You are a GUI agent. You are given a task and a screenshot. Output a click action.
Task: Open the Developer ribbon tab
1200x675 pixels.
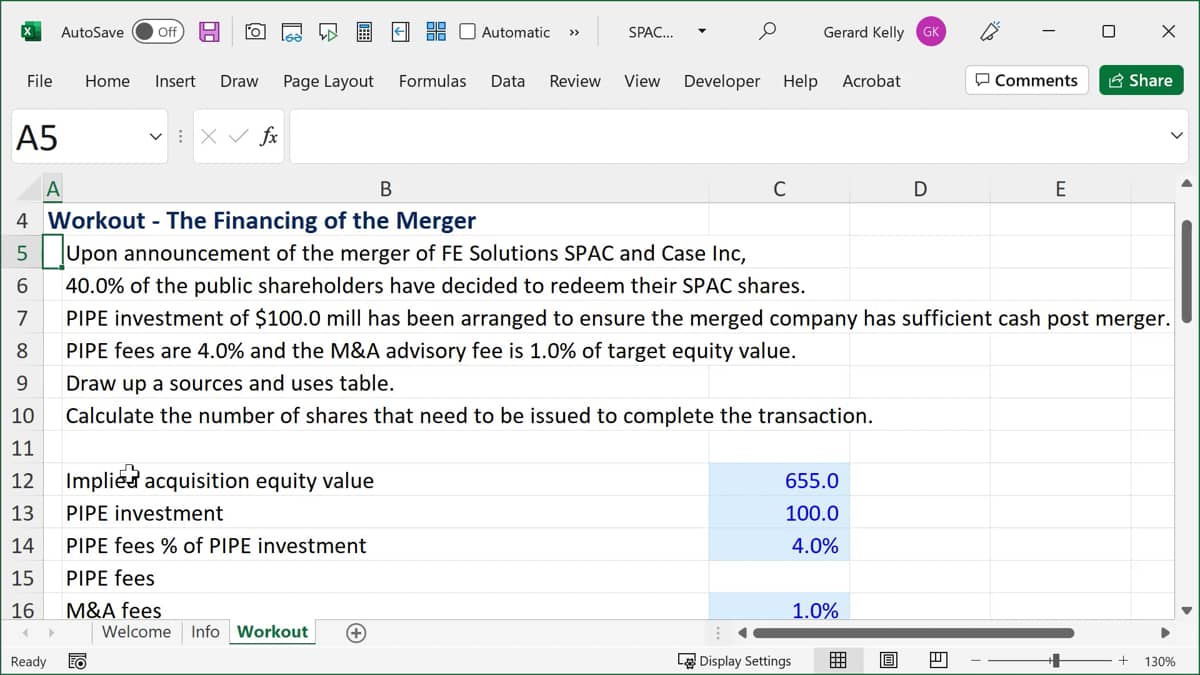click(722, 81)
